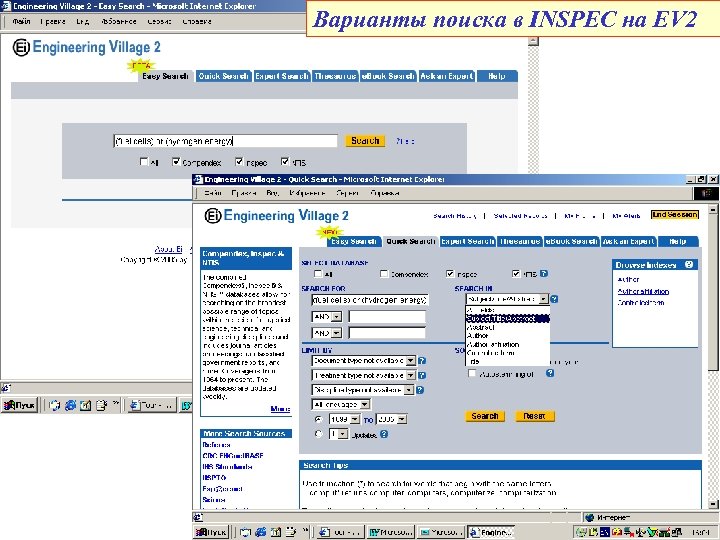Check the All database box in Quick Search
This screenshot has height=540, width=720.
(318, 274)
